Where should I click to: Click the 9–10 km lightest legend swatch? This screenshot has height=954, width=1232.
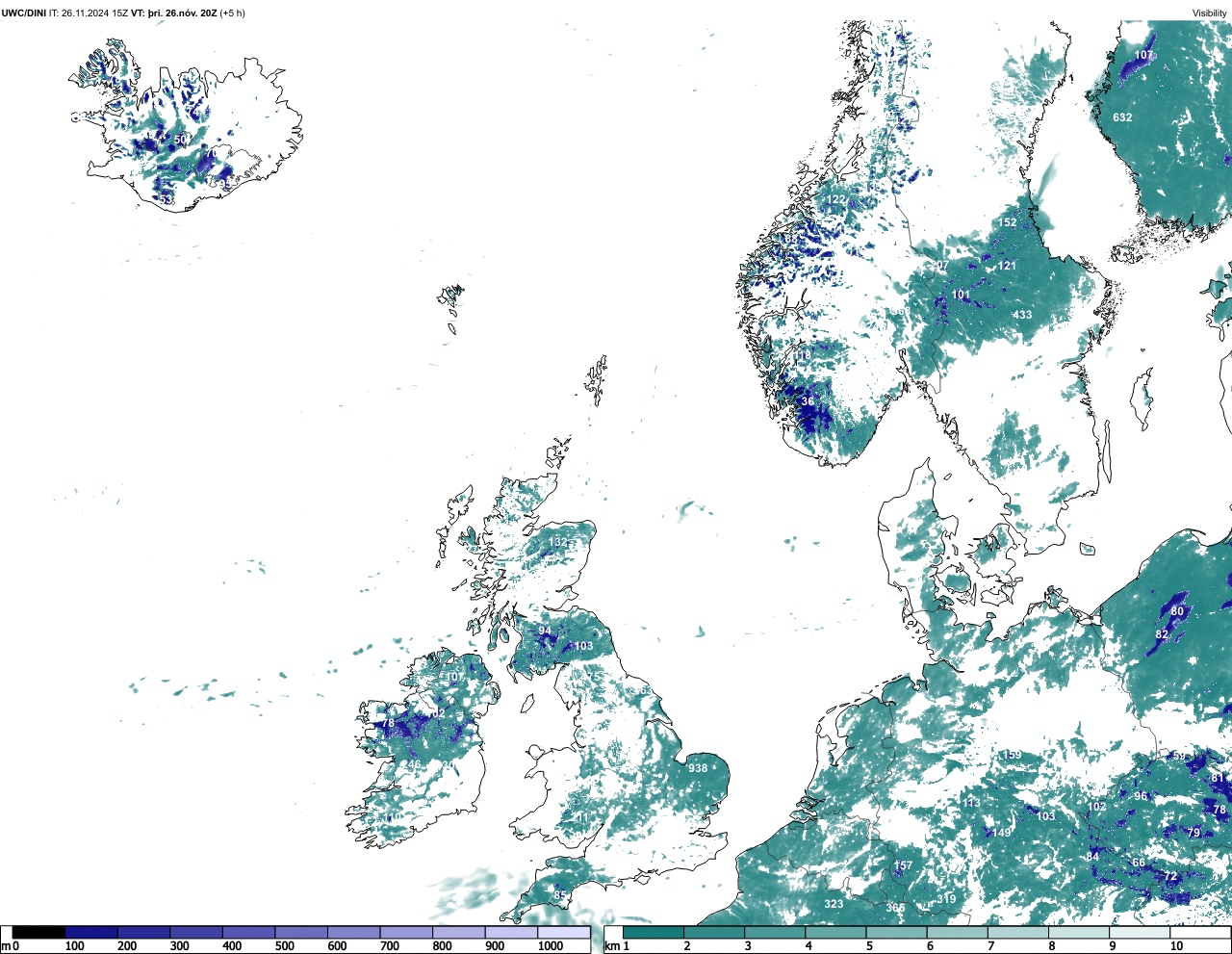[1140, 933]
